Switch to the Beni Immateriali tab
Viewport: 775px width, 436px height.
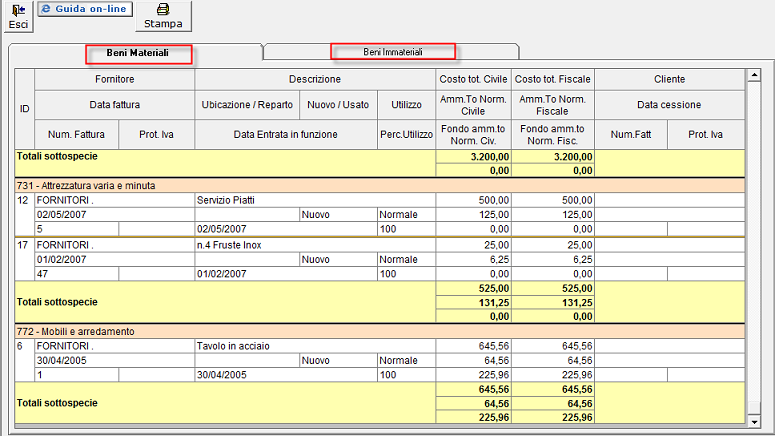(392, 51)
